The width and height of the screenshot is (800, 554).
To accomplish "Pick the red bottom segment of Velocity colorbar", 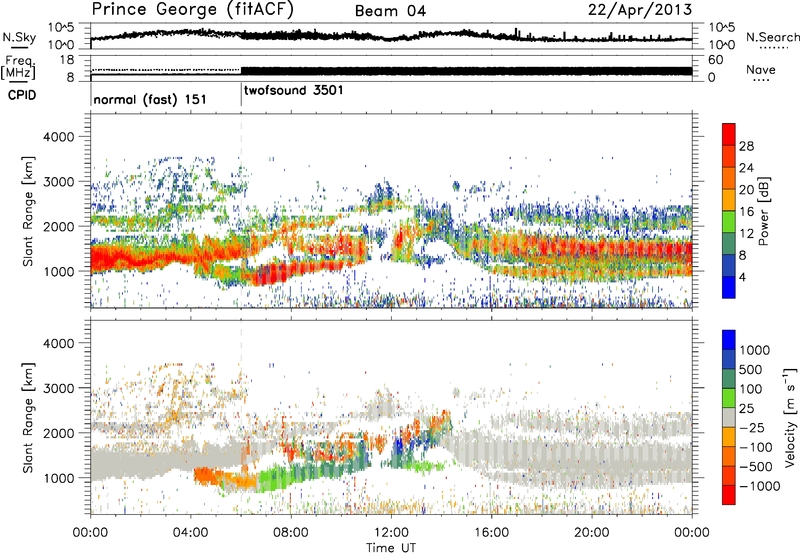I will 729,495.
